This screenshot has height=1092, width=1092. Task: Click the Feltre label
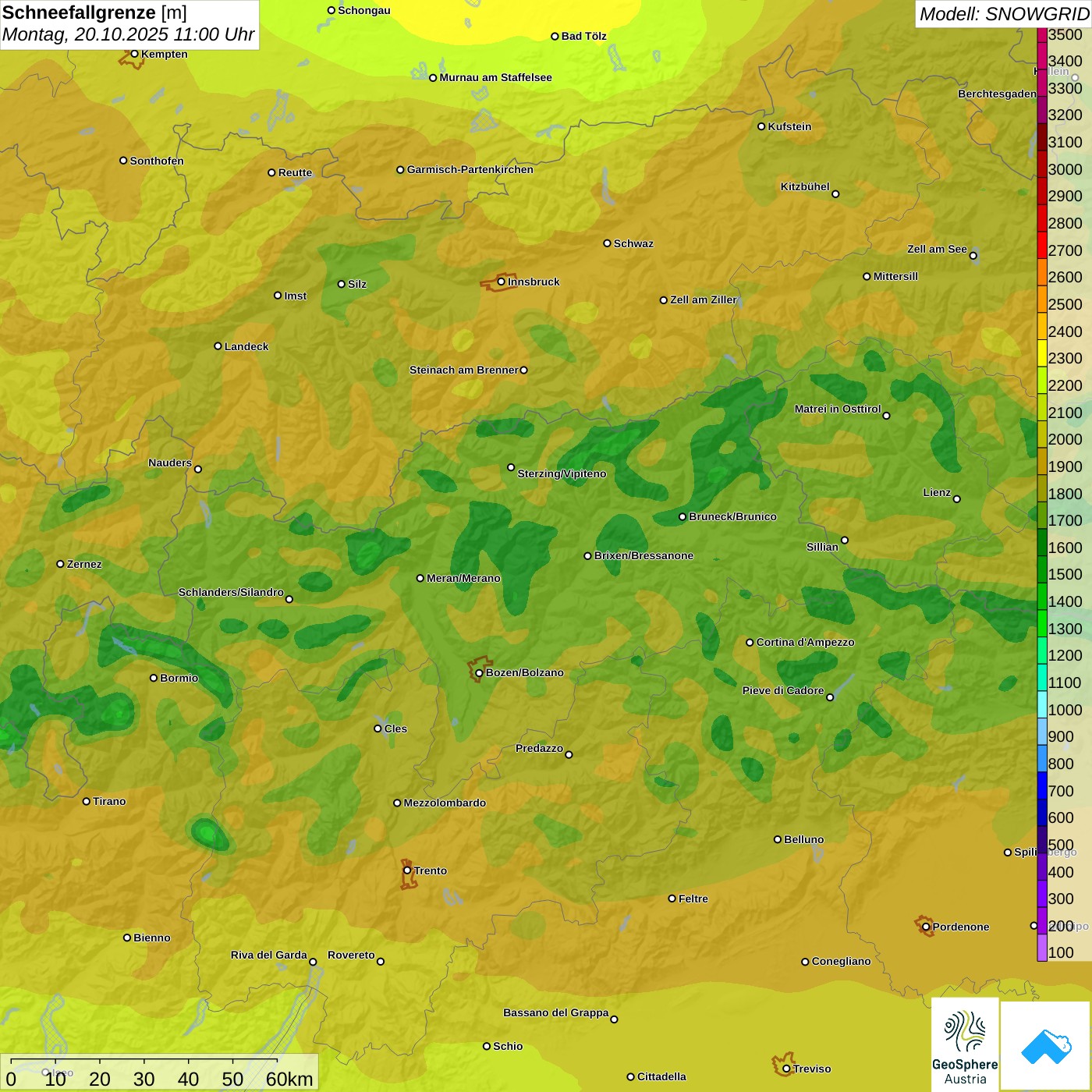click(x=693, y=899)
